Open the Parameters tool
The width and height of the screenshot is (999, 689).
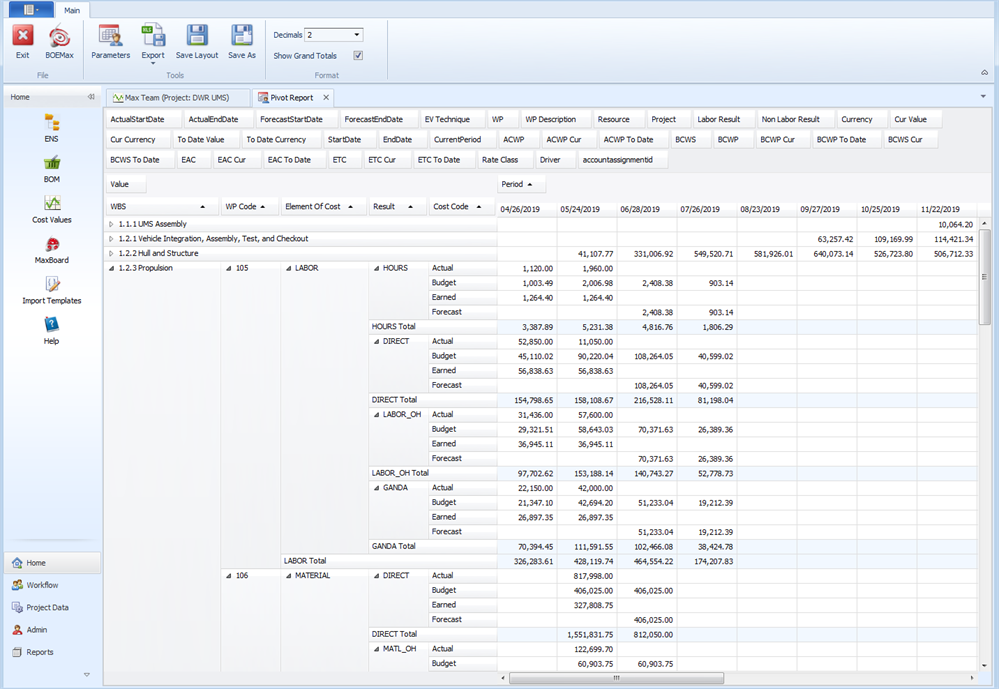(110, 37)
